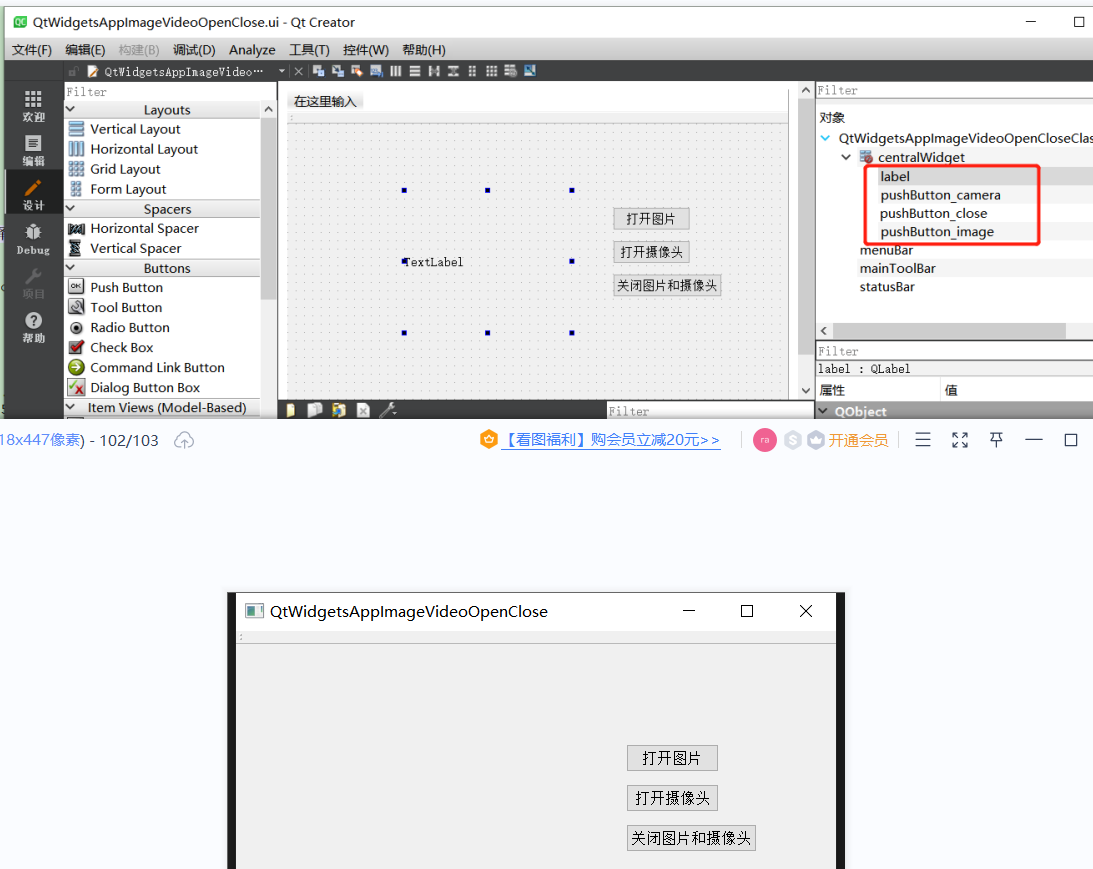Open Help (帮助) mode in sidebar
Viewport: 1093px width, 869px height.
point(33,328)
